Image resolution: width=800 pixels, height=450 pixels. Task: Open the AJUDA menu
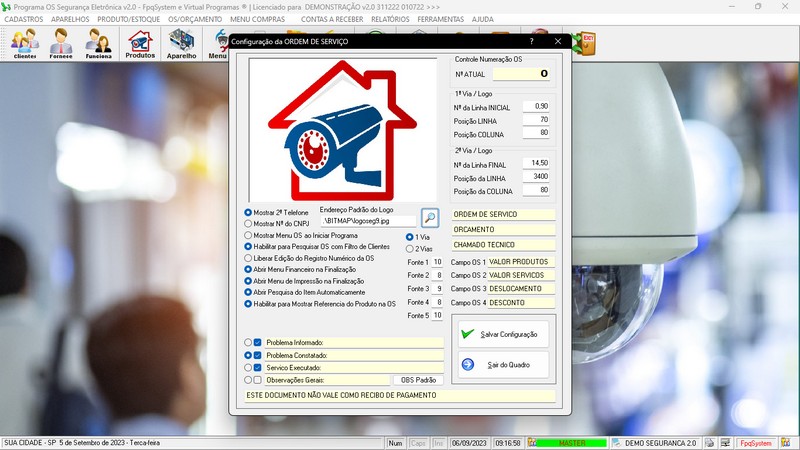click(482, 19)
